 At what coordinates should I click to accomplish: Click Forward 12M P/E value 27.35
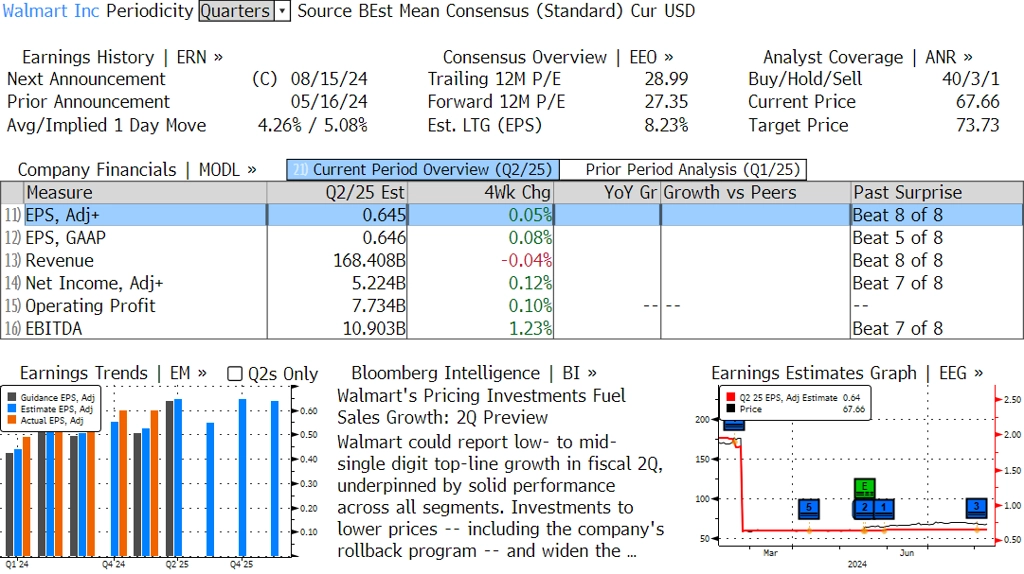point(666,102)
